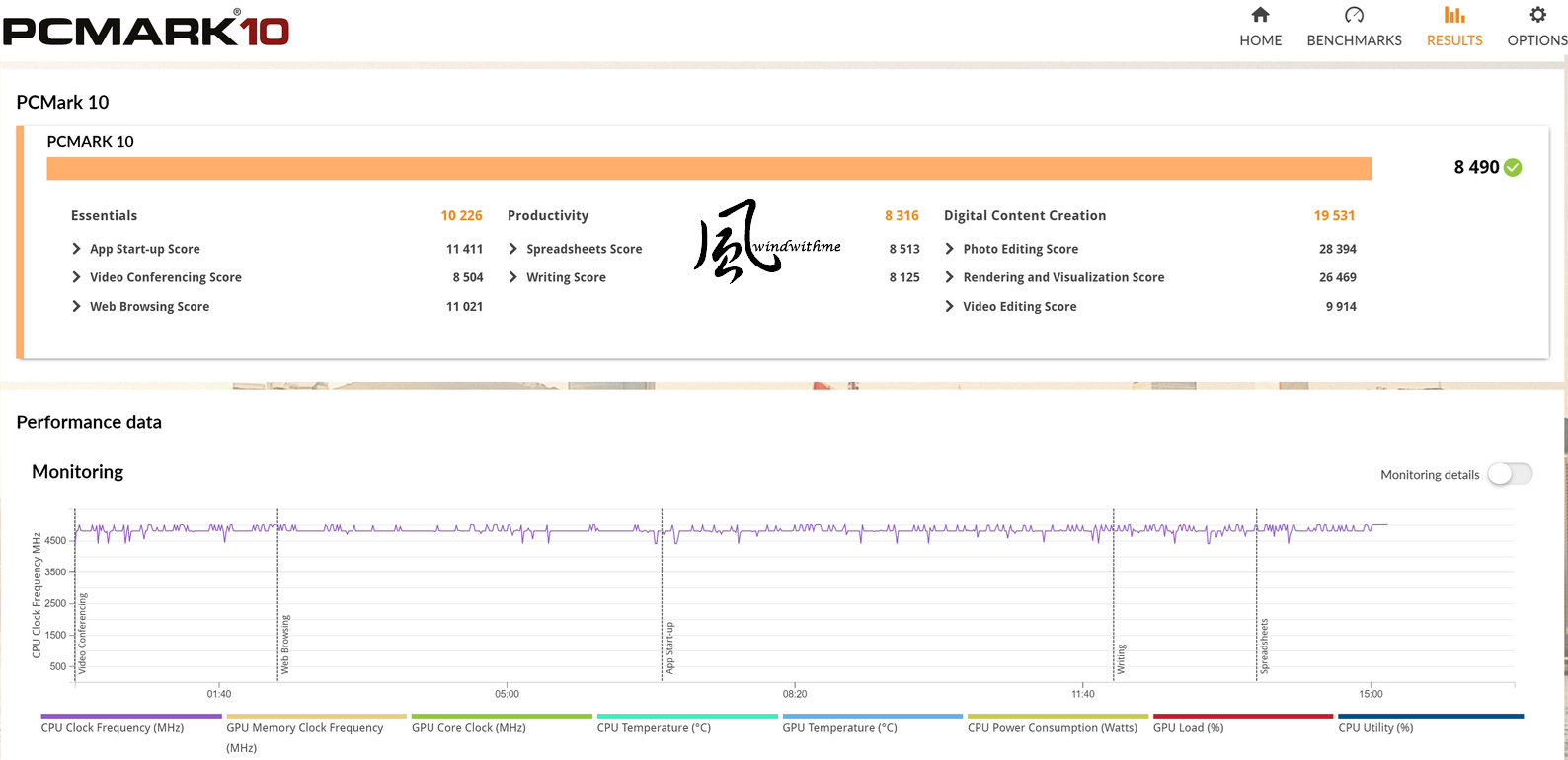The width and height of the screenshot is (1568, 760).
Task: Click the Web Browsing timeline marker
Action: 285,645
